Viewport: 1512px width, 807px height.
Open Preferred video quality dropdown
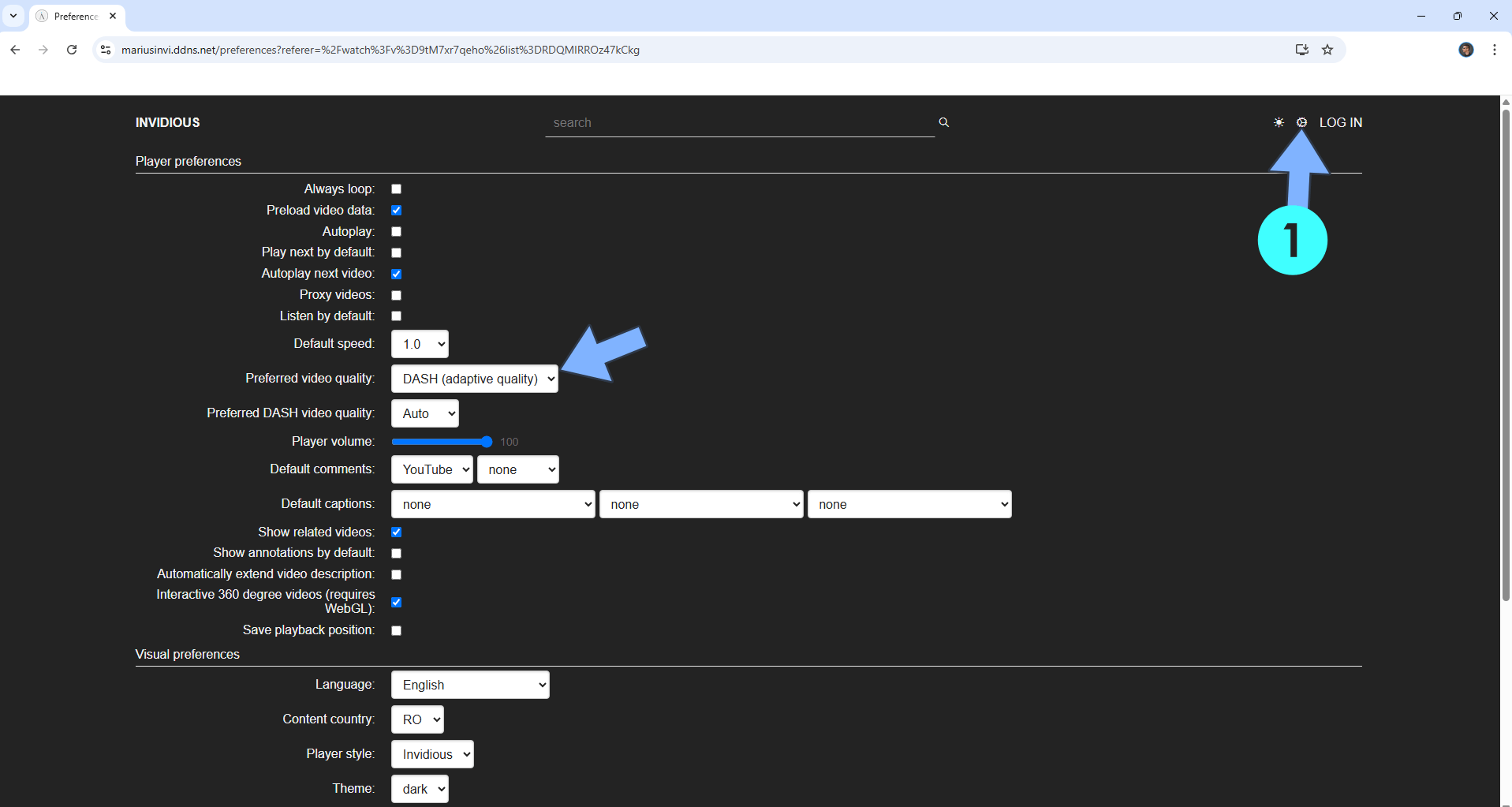[474, 379]
